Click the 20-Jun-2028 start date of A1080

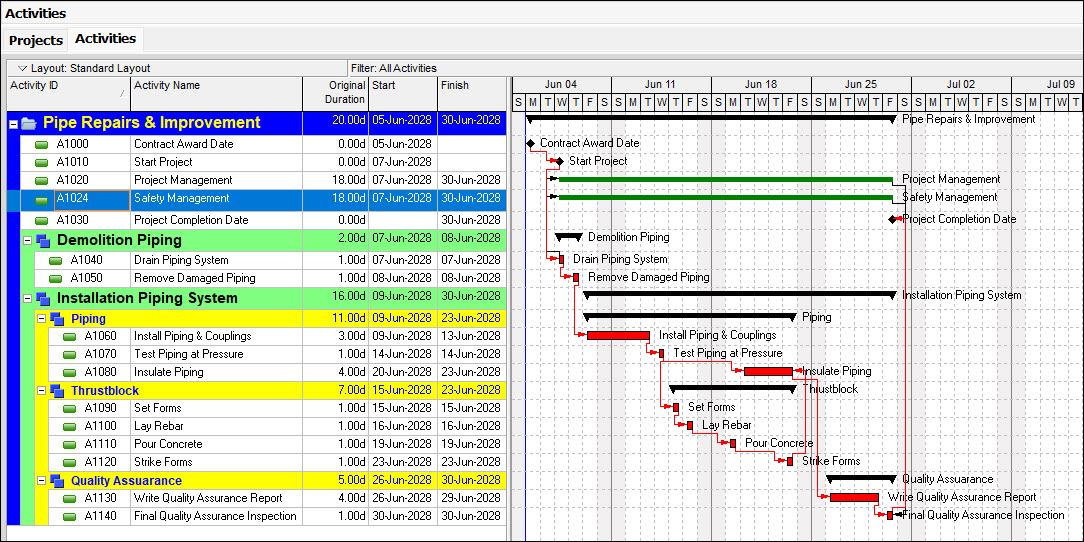tap(402, 373)
